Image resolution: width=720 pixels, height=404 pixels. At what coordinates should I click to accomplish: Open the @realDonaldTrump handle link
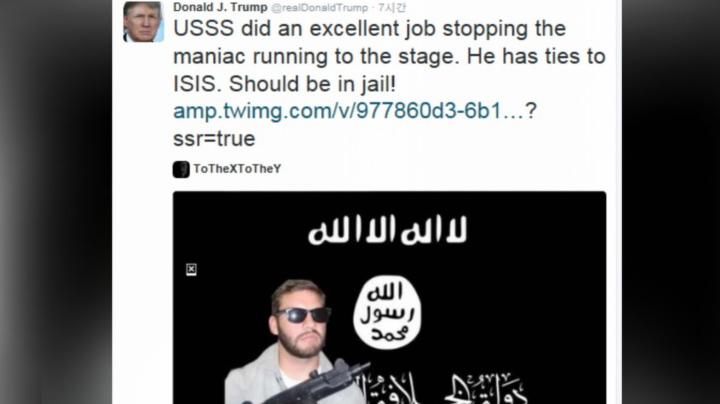pyautogui.click(x=320, y=8)
